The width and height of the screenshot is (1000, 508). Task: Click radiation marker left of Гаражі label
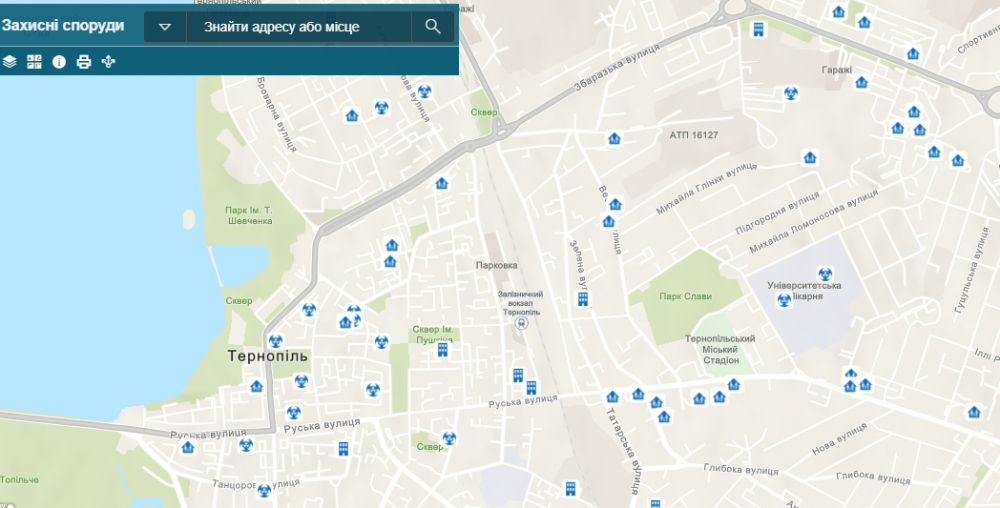[x=789, y=94]
